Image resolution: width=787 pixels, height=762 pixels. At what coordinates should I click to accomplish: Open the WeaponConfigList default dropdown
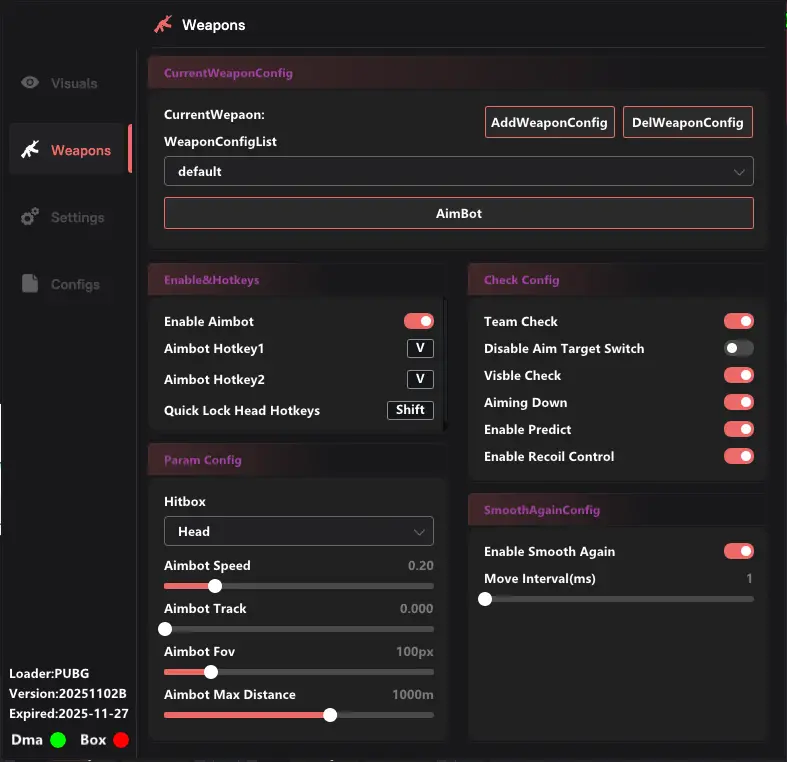tap(458, 171)
